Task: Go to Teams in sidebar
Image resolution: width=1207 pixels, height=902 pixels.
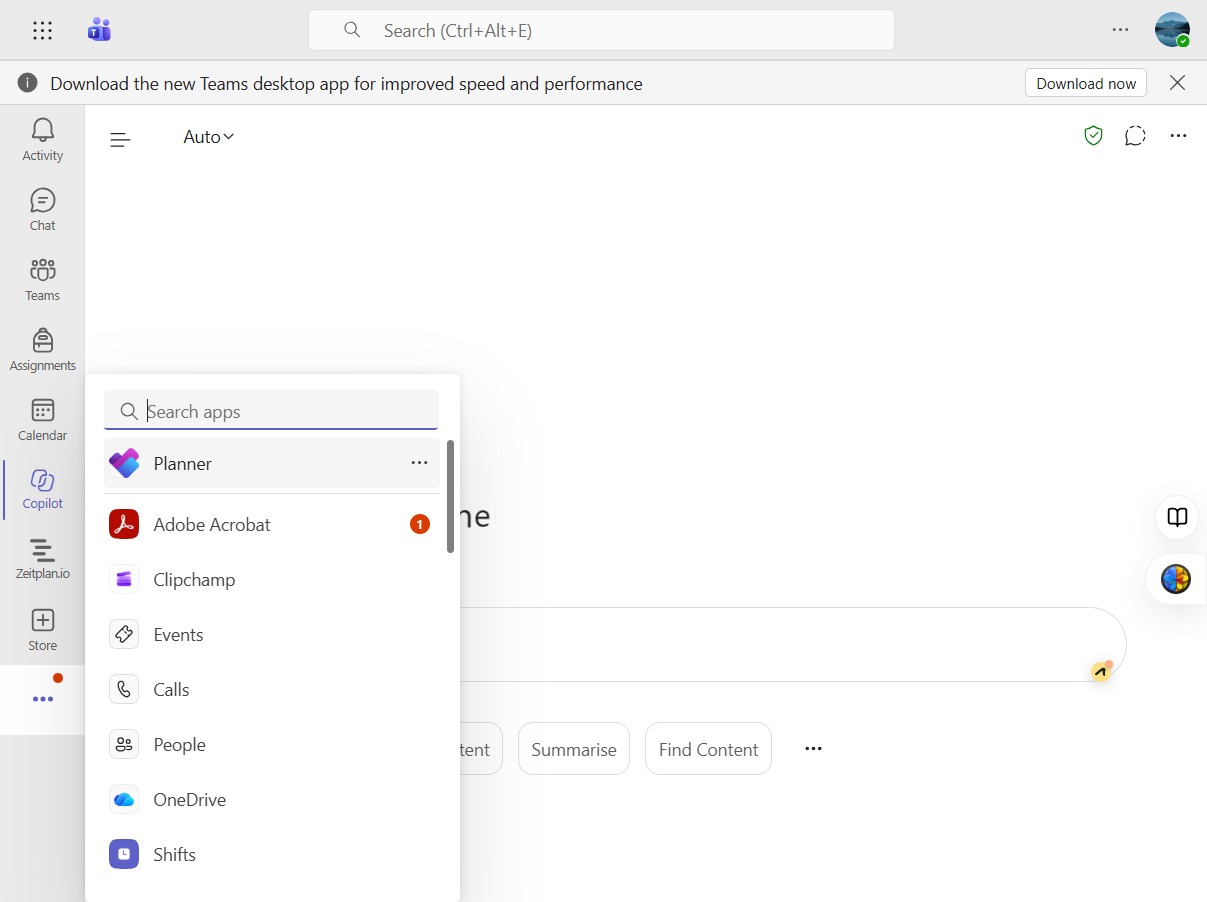Action: coord(42,279)
